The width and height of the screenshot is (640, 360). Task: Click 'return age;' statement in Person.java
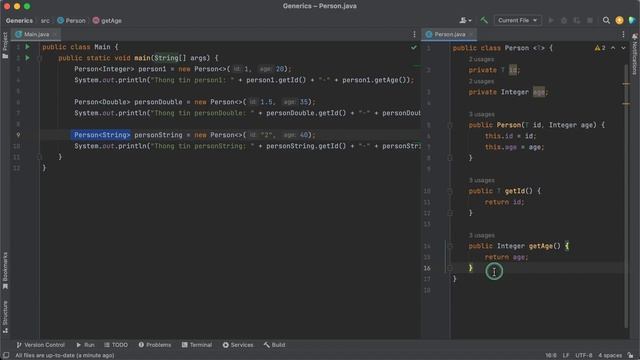(507, 257)
